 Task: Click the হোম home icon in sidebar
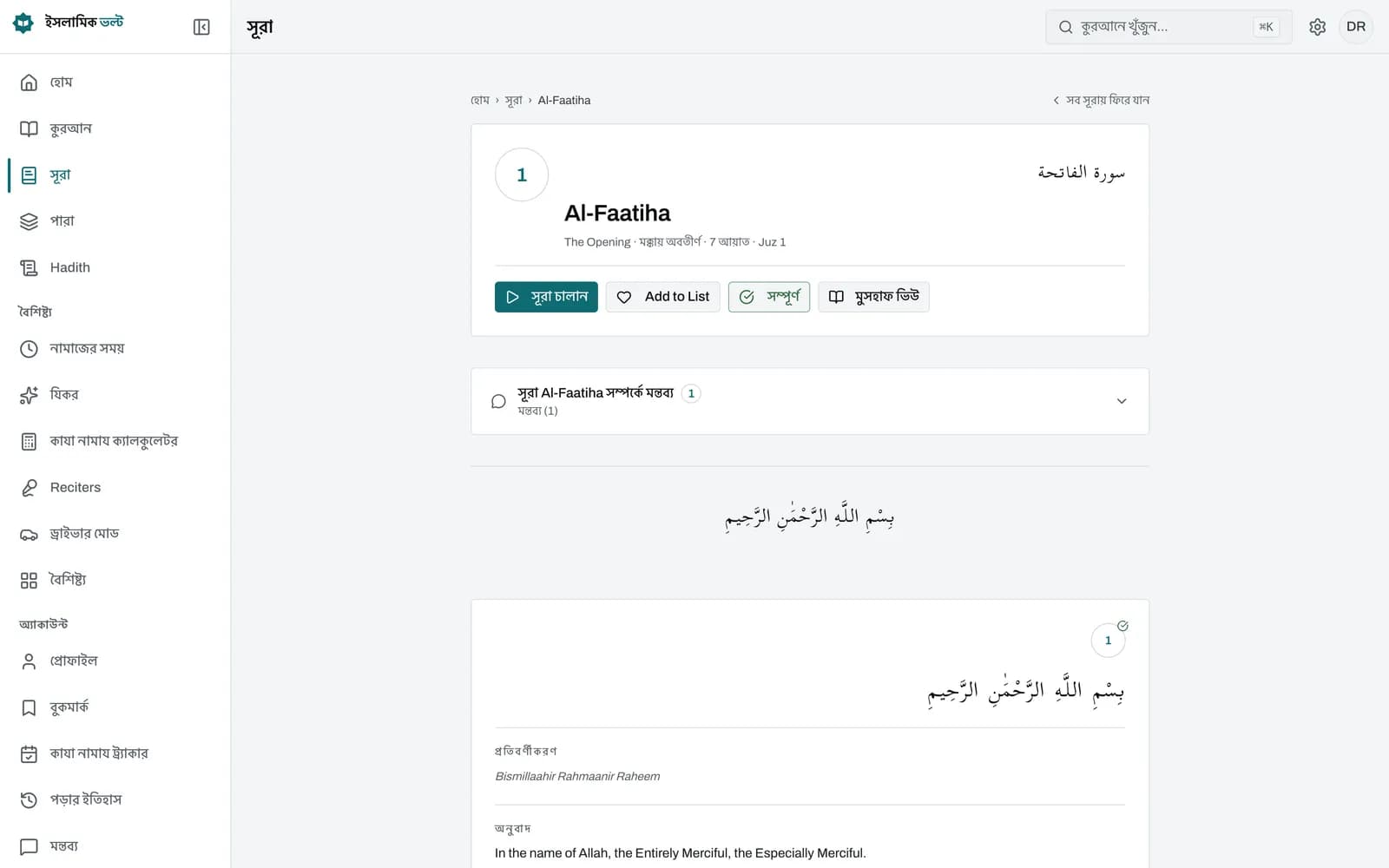coord(29,82)
